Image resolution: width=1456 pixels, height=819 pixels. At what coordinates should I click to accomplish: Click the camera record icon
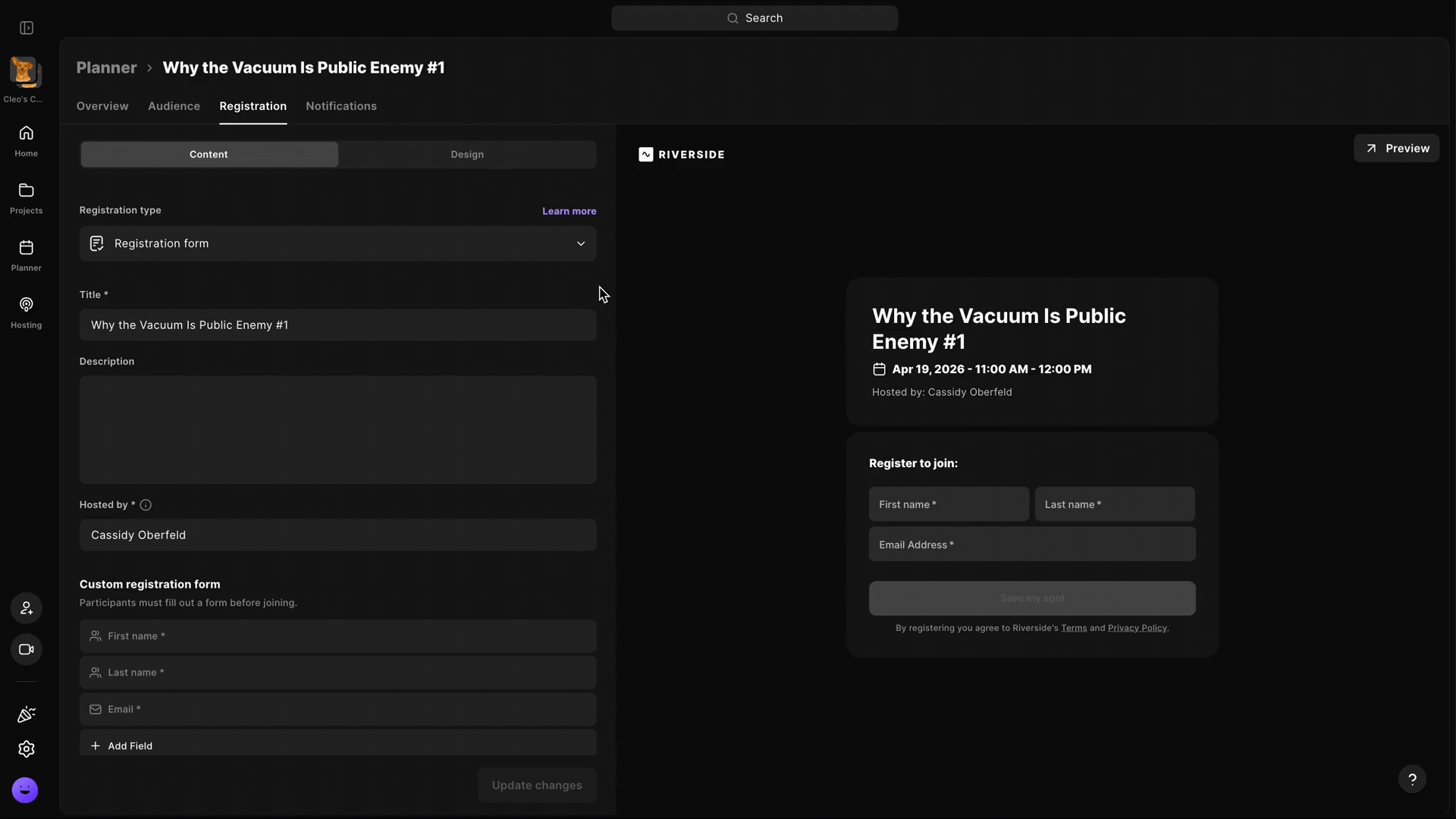(26, 650)
